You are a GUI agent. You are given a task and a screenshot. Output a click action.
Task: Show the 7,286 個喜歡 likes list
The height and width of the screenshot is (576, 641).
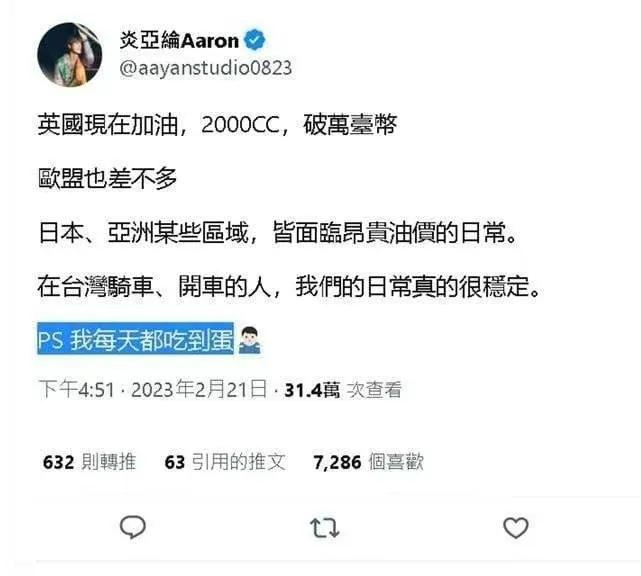(368, 462)
